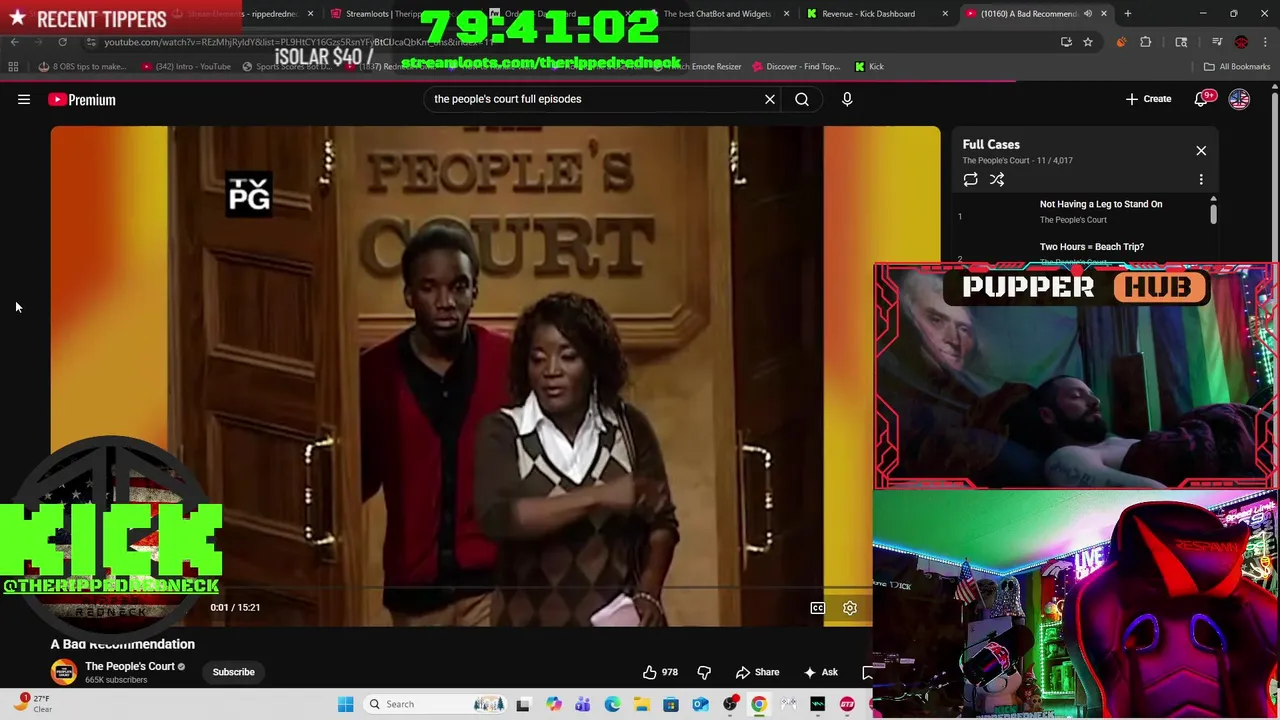
Task: Open the 8 OBS tips bookmark
Action: [82, 66]
